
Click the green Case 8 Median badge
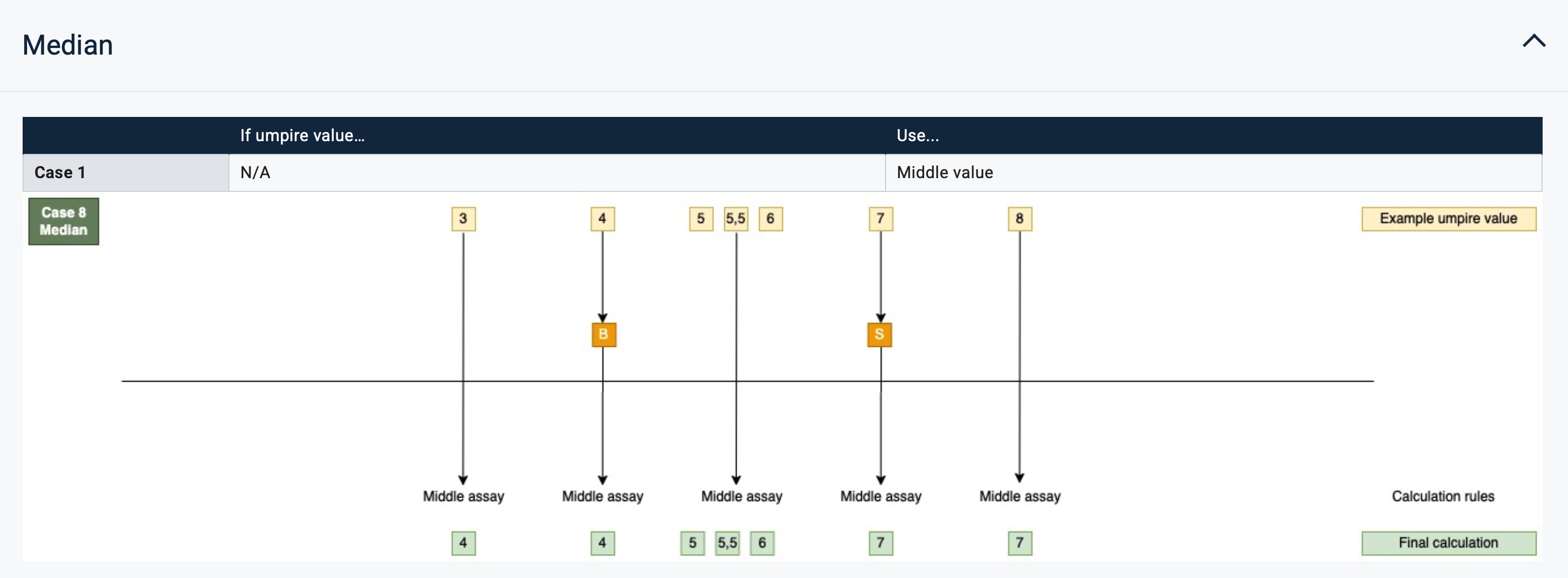[x=63, y=222]
